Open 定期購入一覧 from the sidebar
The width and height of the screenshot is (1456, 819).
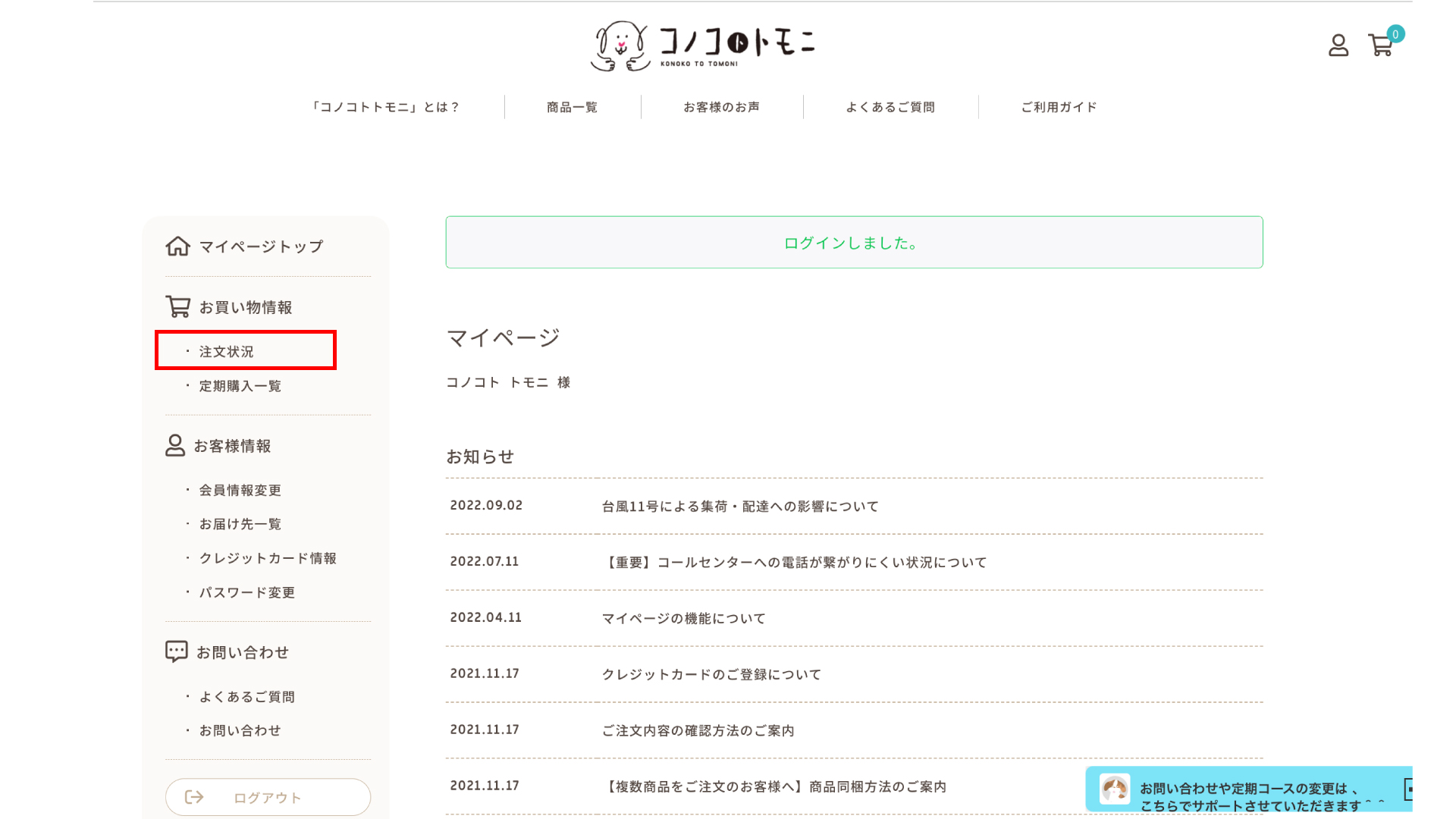(x=240, y=385)
